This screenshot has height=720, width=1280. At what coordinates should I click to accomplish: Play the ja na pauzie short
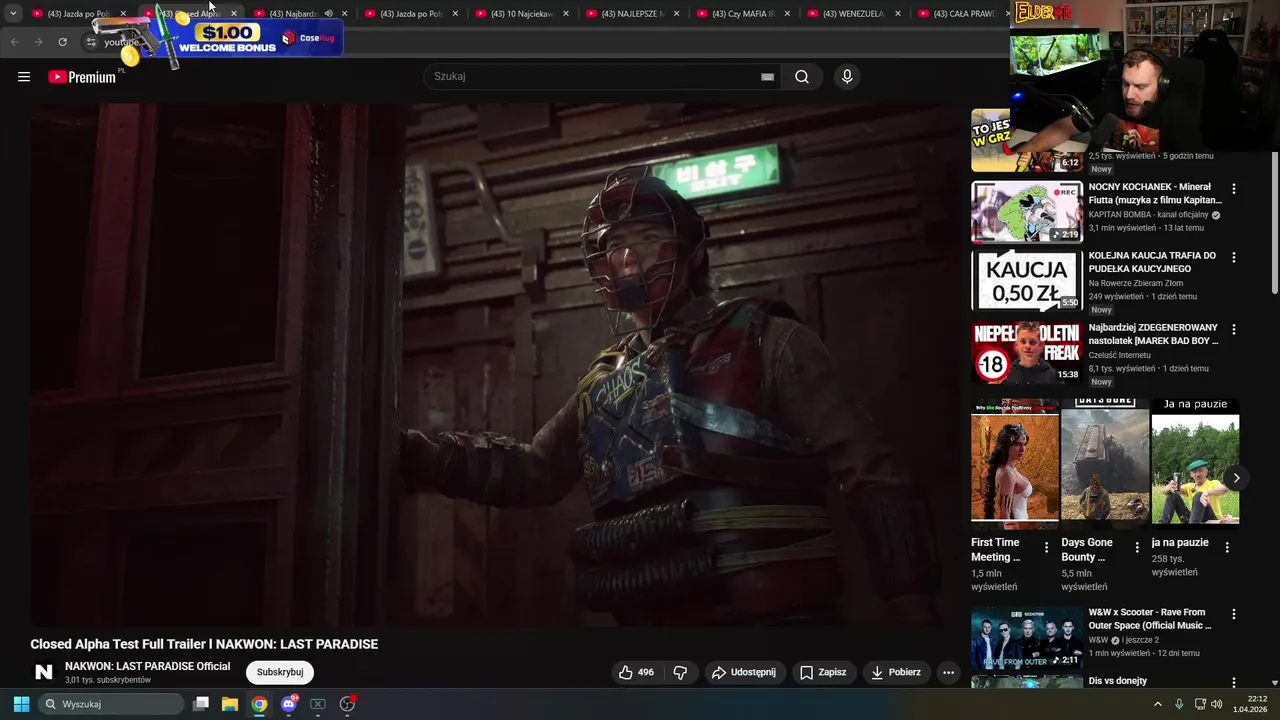[x=1195, y=463]
